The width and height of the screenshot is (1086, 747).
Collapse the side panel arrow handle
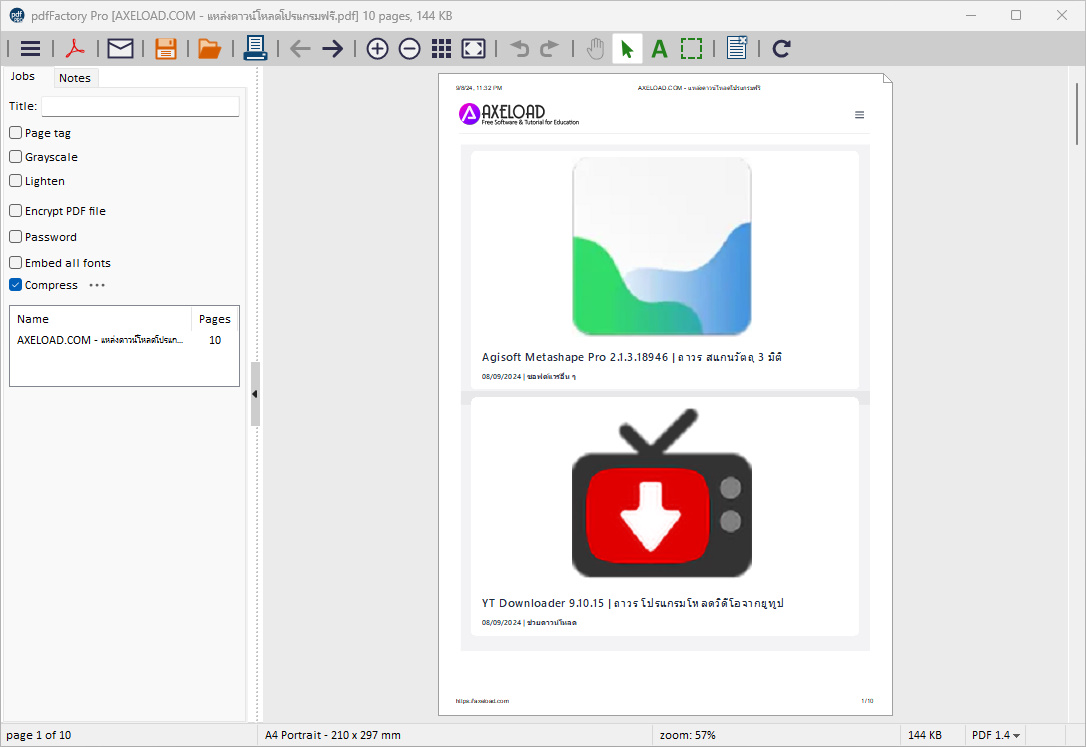click(255, 394)
